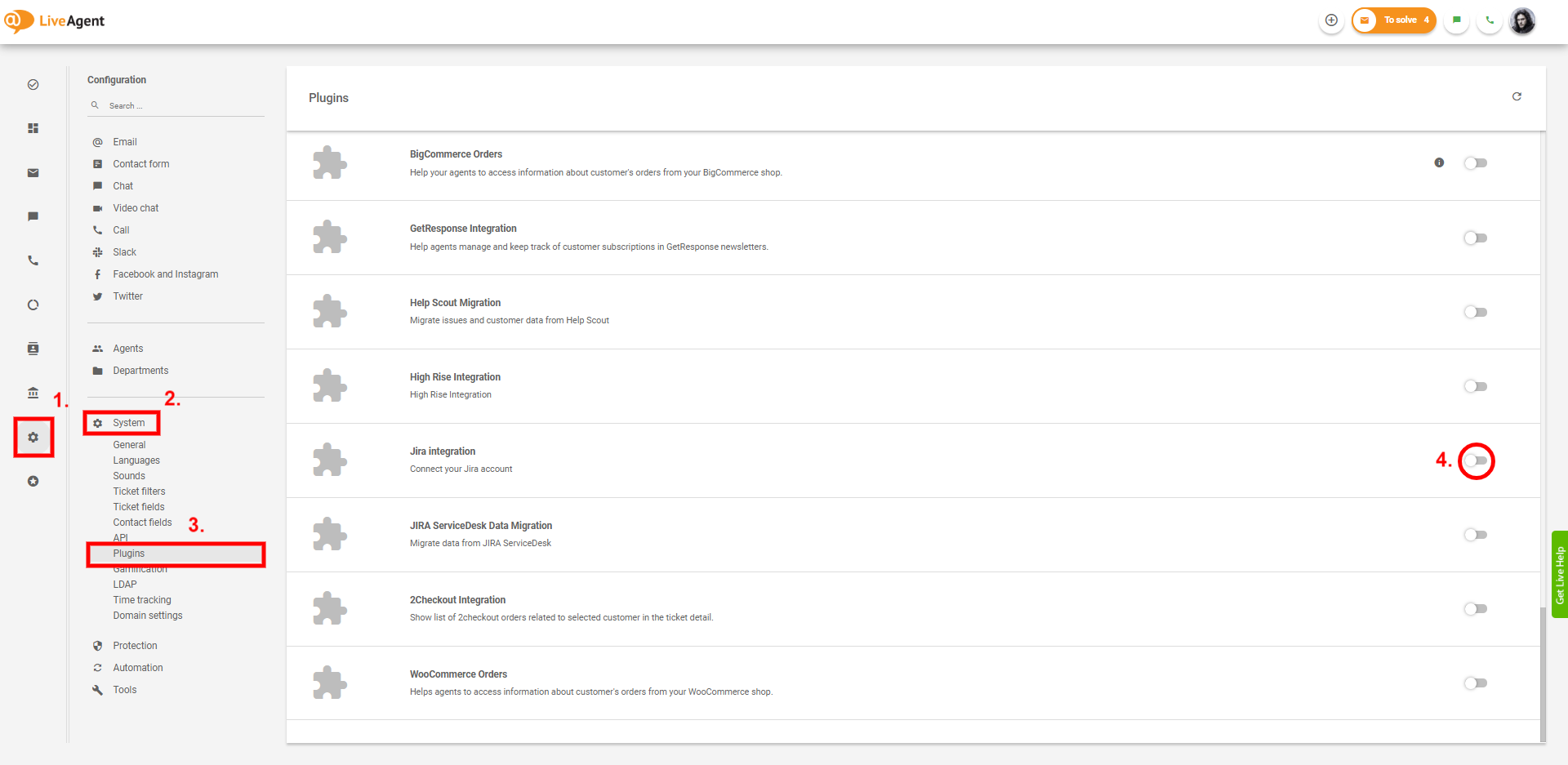Click the WooCommerce Orders puzzle icon

click(x=330, y=683)
